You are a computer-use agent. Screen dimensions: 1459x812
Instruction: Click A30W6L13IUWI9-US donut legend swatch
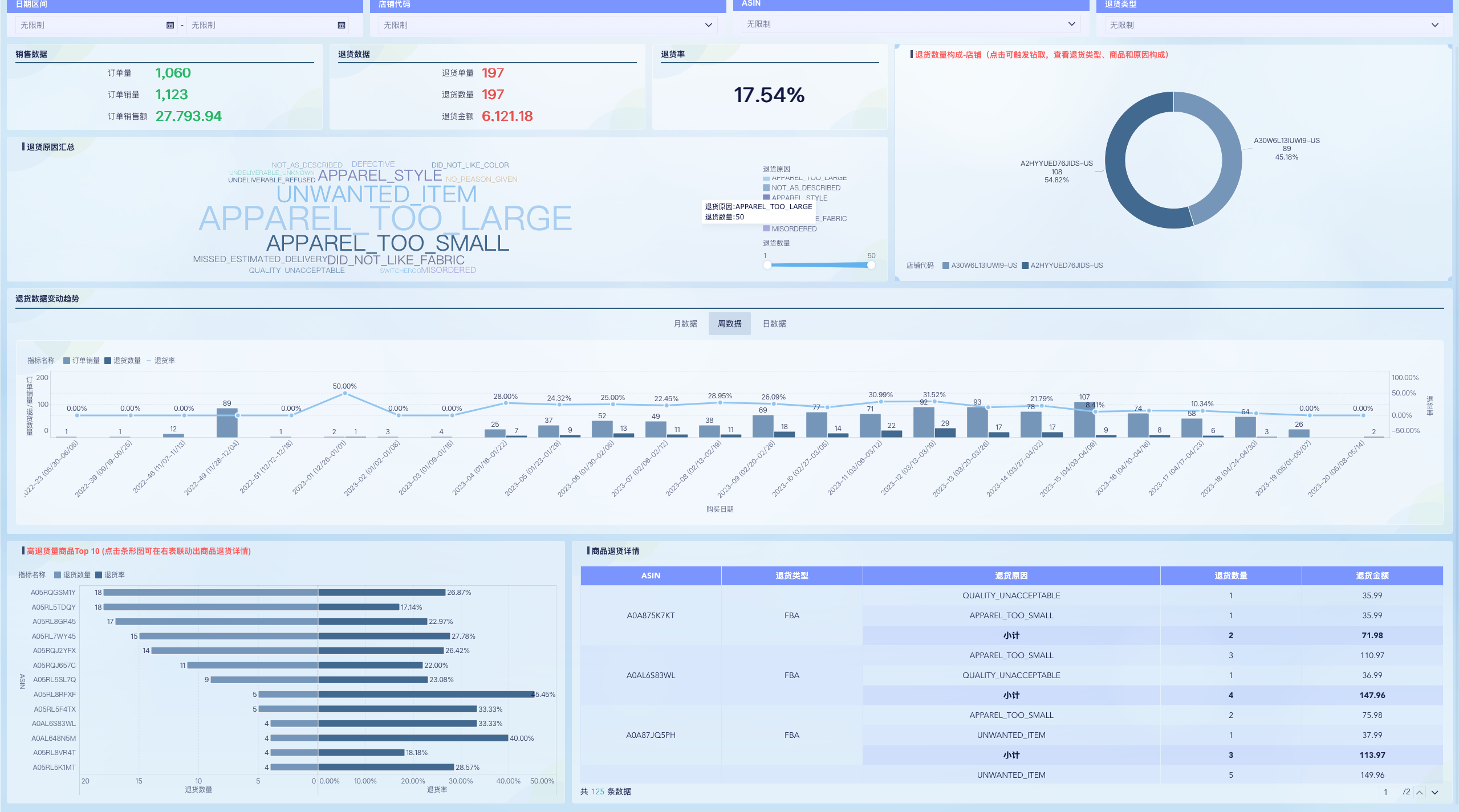(x=946, y=266)
